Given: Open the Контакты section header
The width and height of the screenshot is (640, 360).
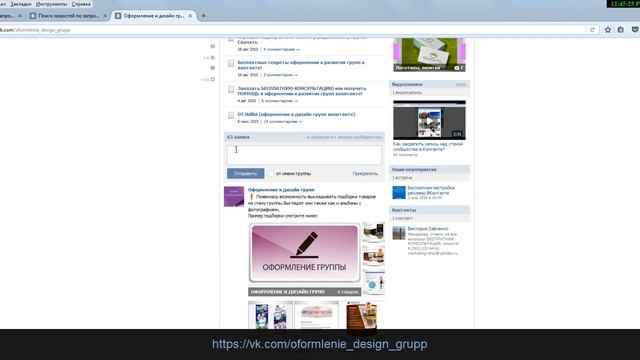Looking at the screenshot, I should (404, 210).
